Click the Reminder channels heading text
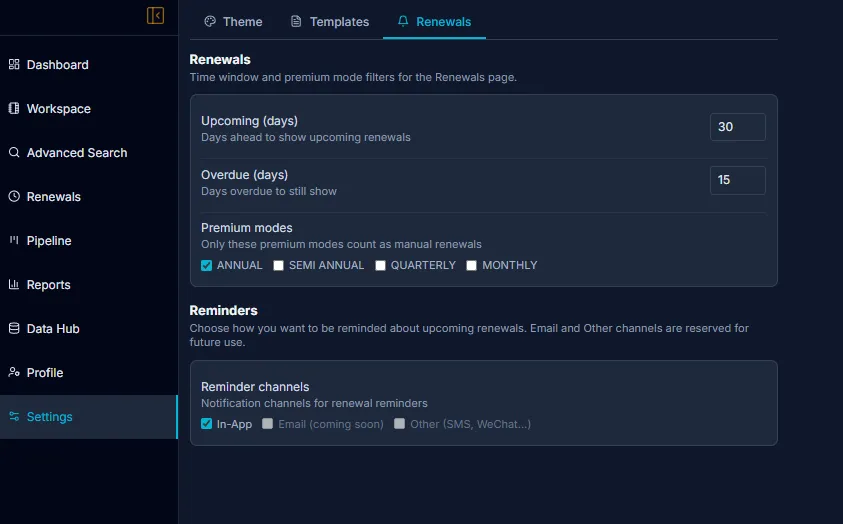Screen dimensions: 843x524 pos(255,387)
